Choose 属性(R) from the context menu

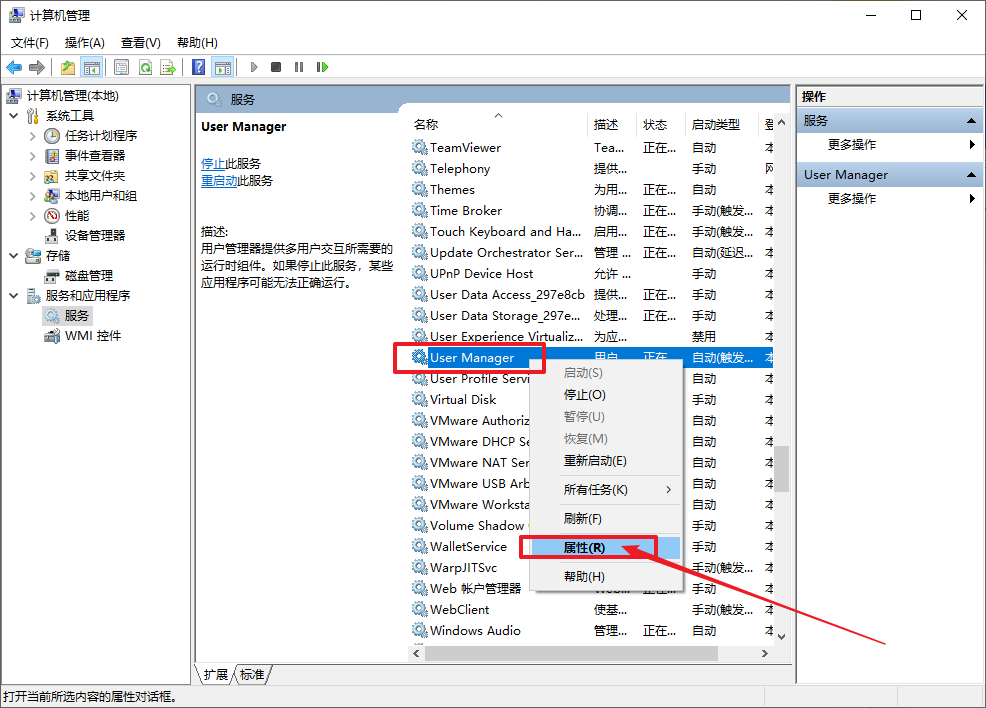coord(584,548)
